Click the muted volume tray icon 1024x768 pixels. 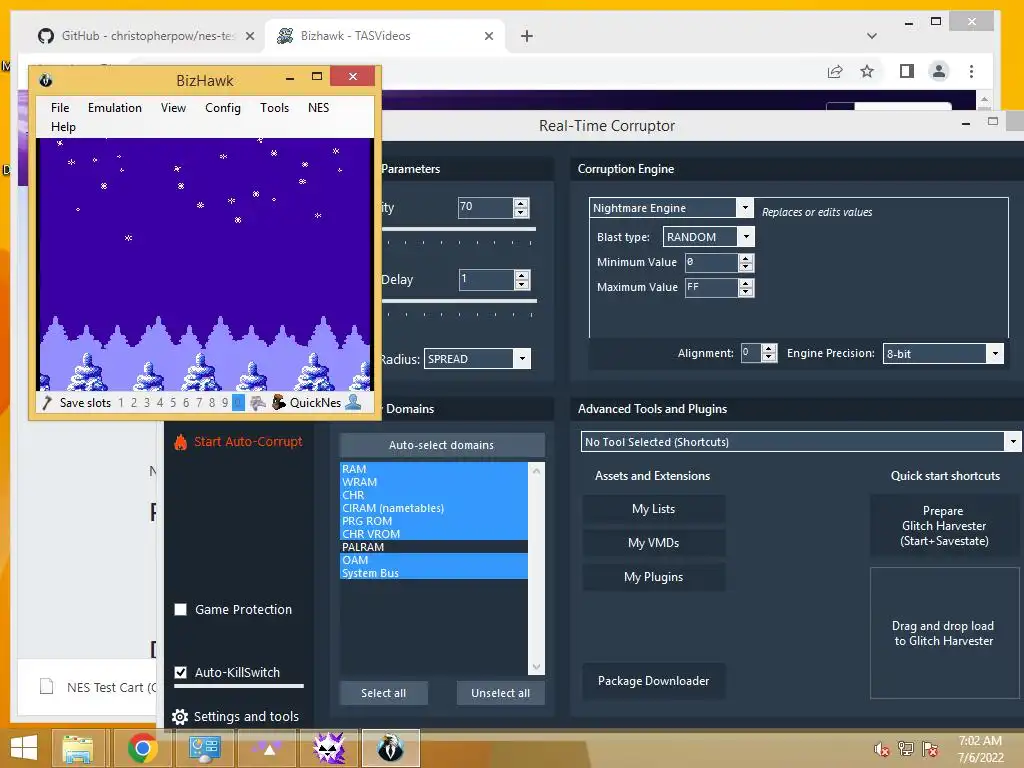pos(881,750)
